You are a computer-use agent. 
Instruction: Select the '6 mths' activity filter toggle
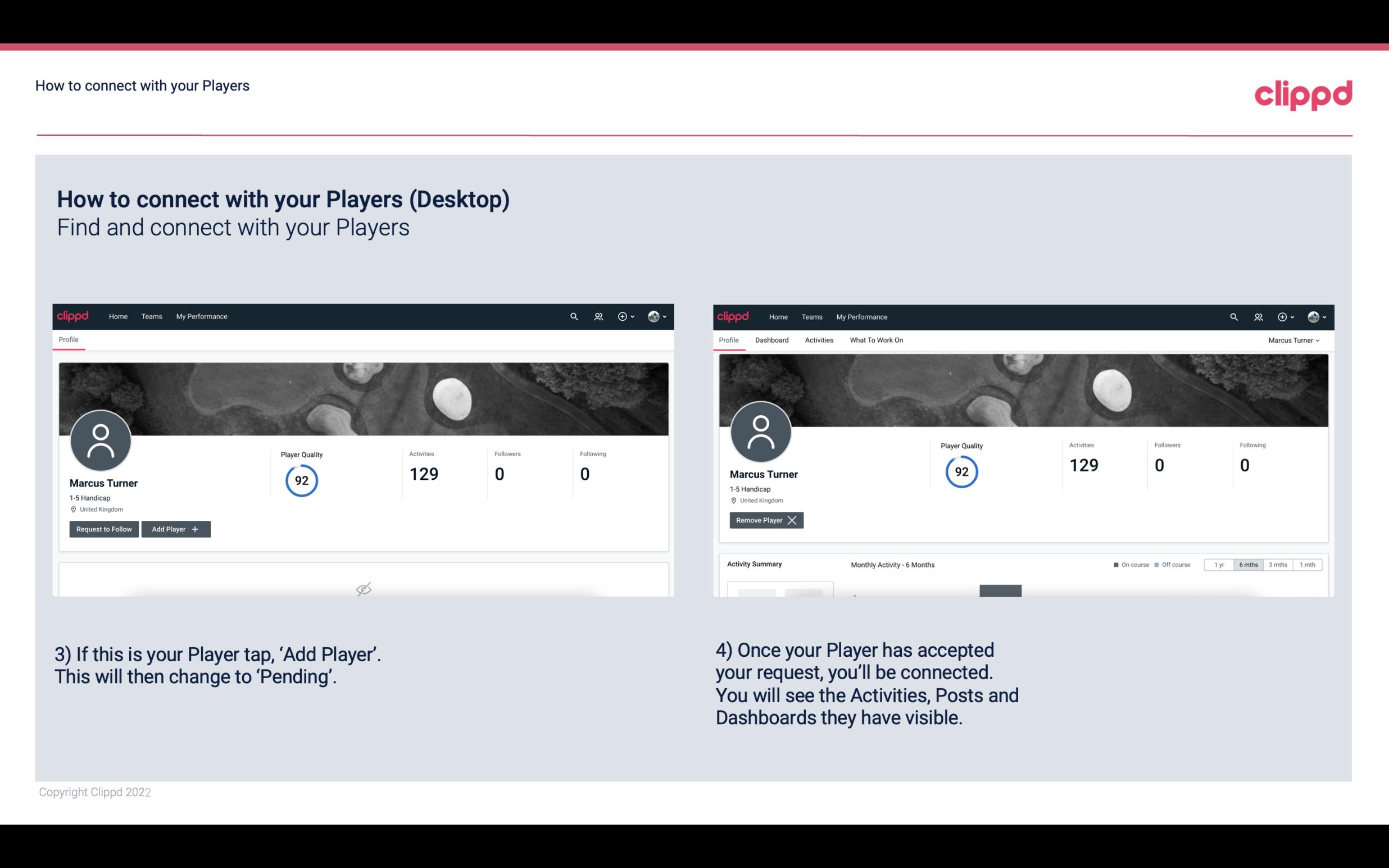(x=1249, y=565)
